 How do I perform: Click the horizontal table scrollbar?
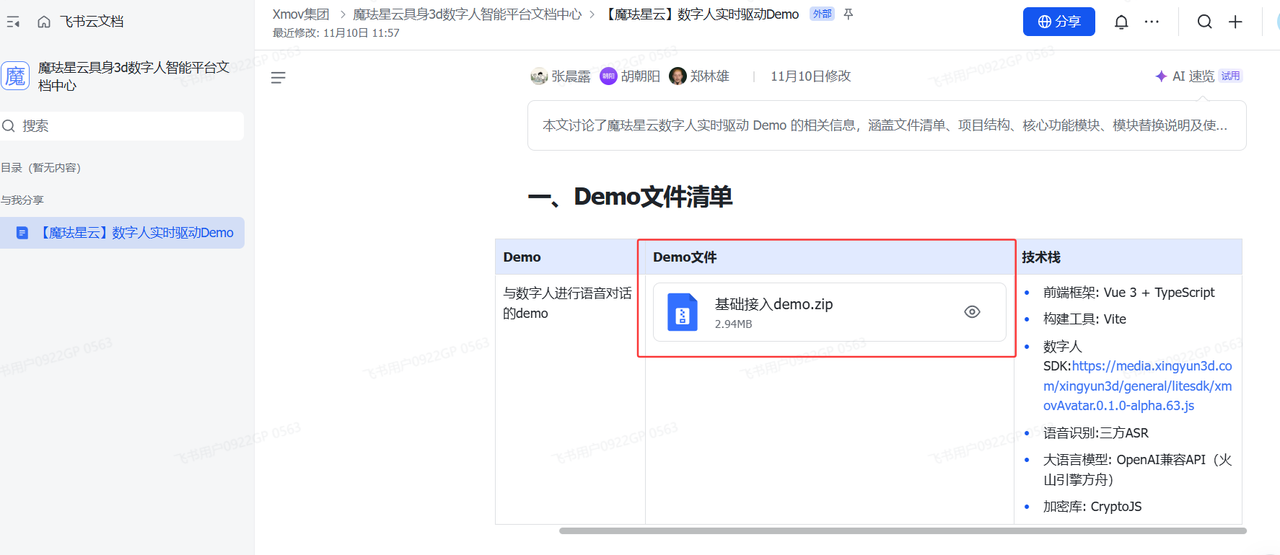tap(900, 530)
